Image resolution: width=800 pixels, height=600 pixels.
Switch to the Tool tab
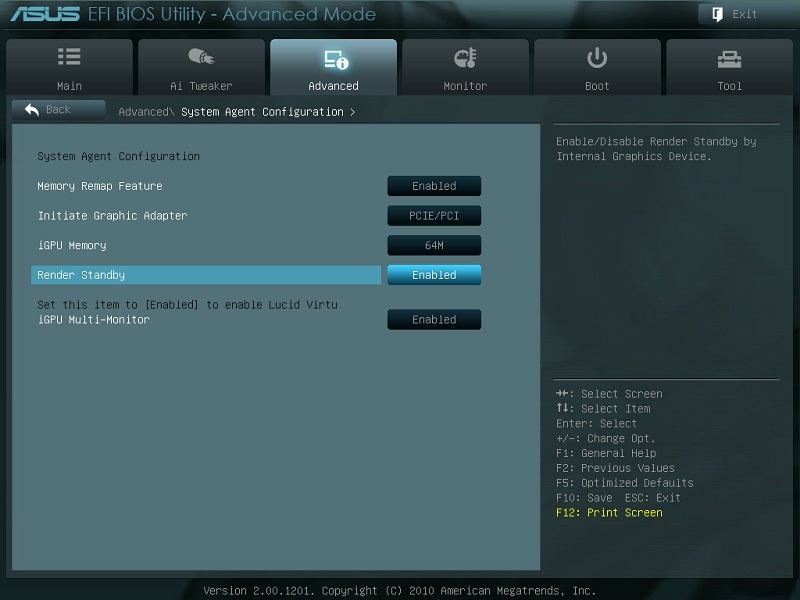(x=730, y=67)
